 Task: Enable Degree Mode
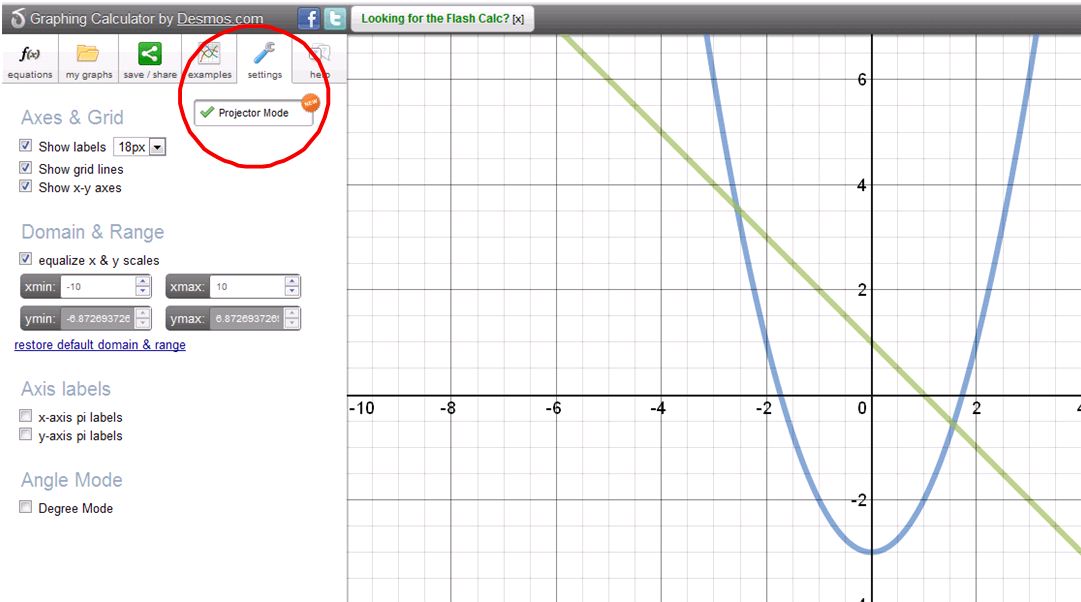click(x=25, y=508)
